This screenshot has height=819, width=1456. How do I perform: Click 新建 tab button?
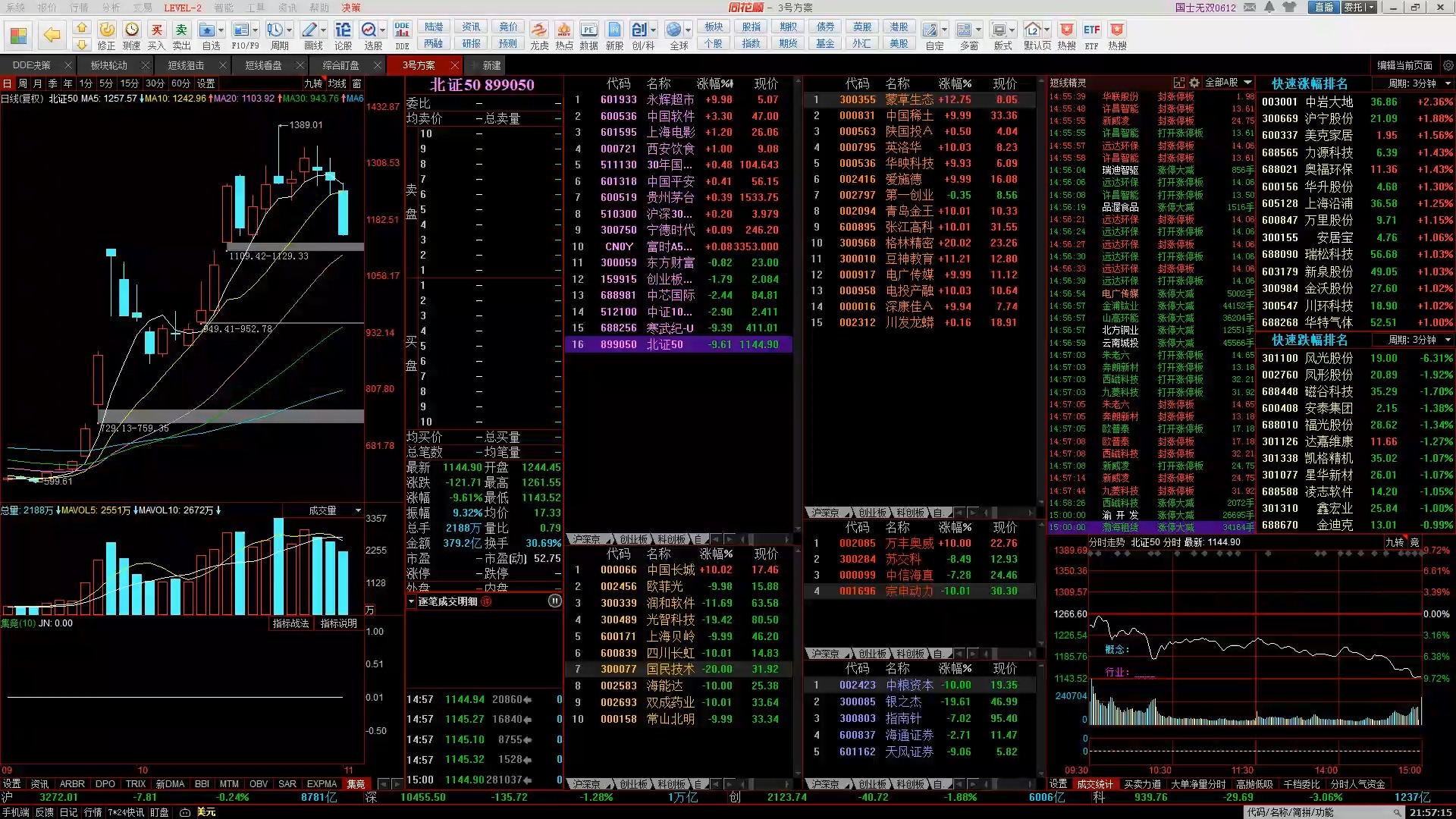click(x=491, y=65)
